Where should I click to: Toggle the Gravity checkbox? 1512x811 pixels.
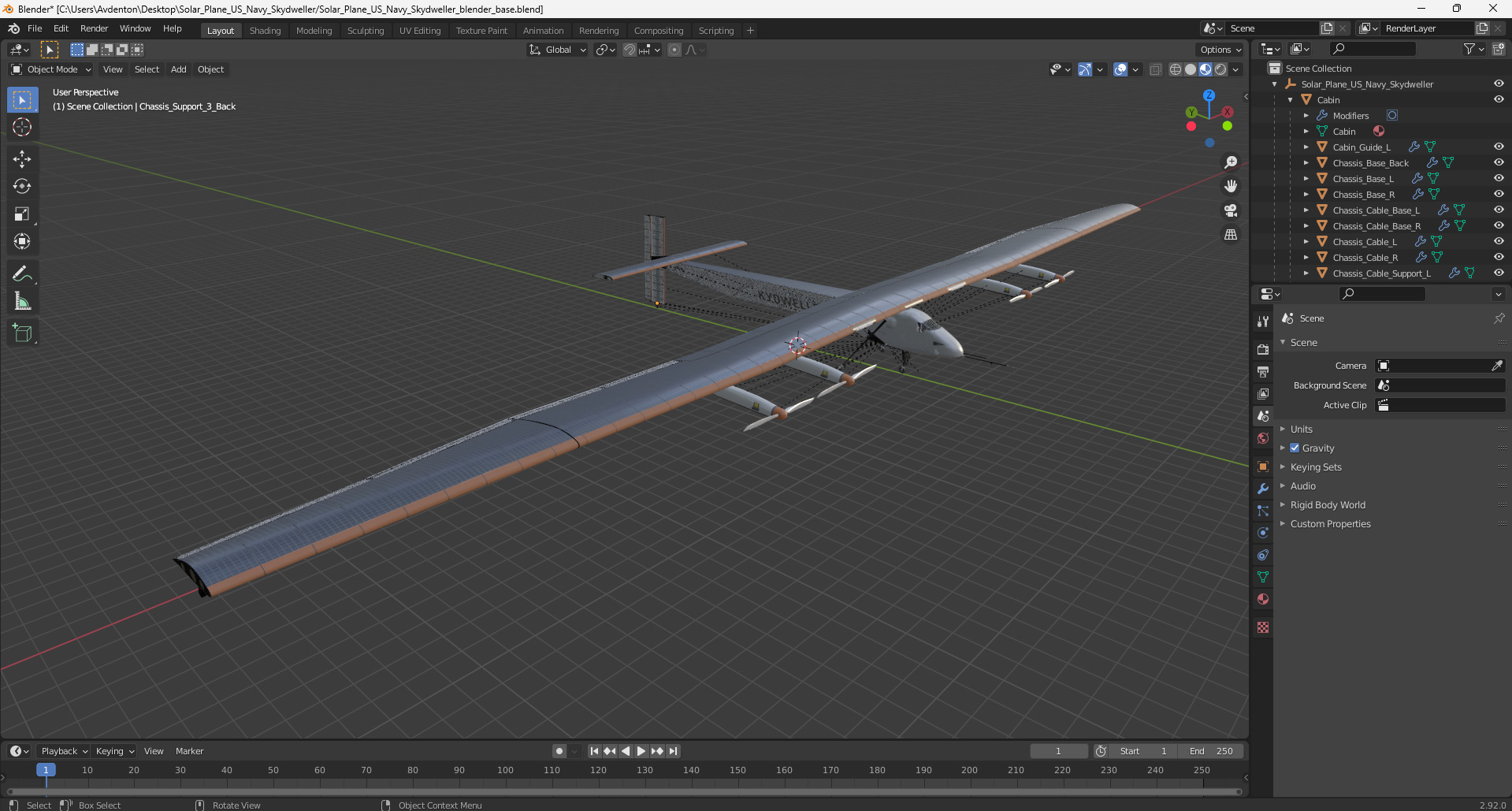[x=1295, y=448]
